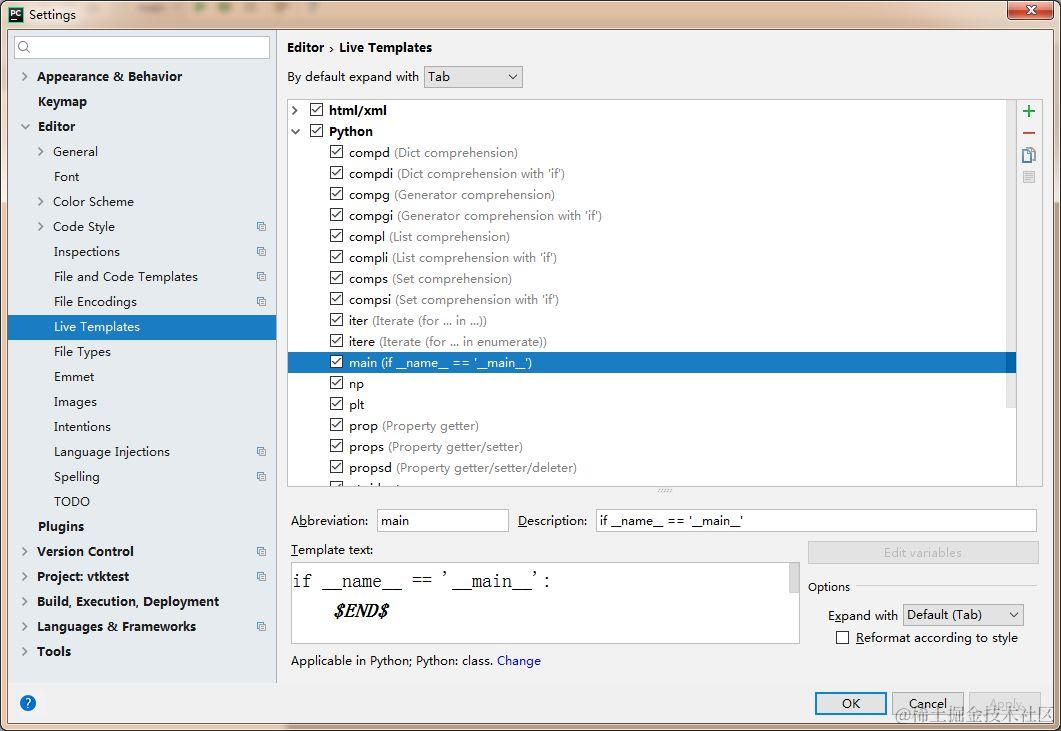
Task: Close the Settings dialog window
Action: tap(1030, 10)
